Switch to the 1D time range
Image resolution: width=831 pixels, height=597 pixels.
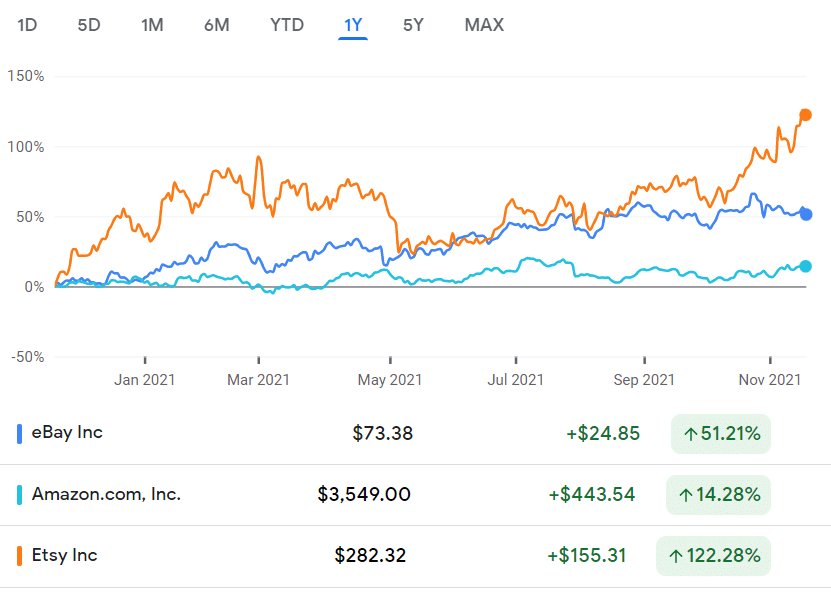[27, 25]
